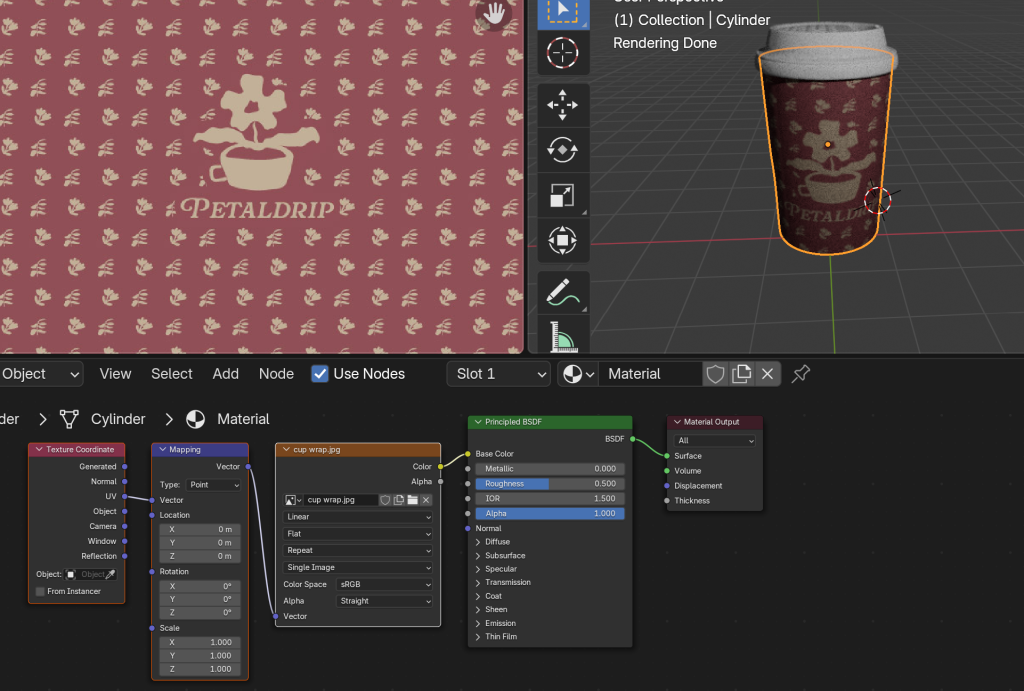Choose the Annotate pencil tool
Screen dimensions: 1024x691
tap(563, 292)
